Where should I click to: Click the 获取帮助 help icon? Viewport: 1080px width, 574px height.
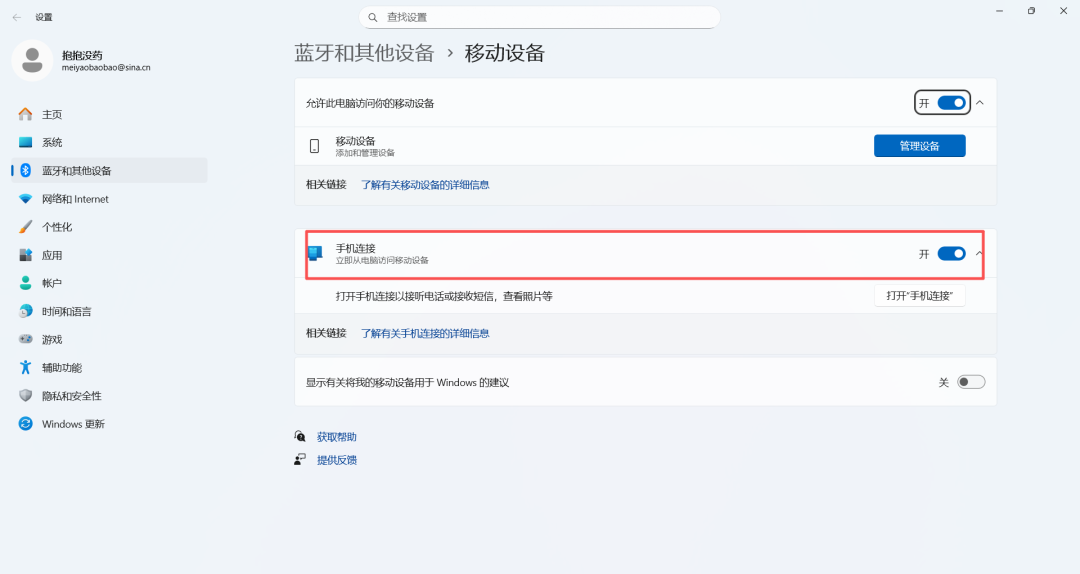point(300,436)
